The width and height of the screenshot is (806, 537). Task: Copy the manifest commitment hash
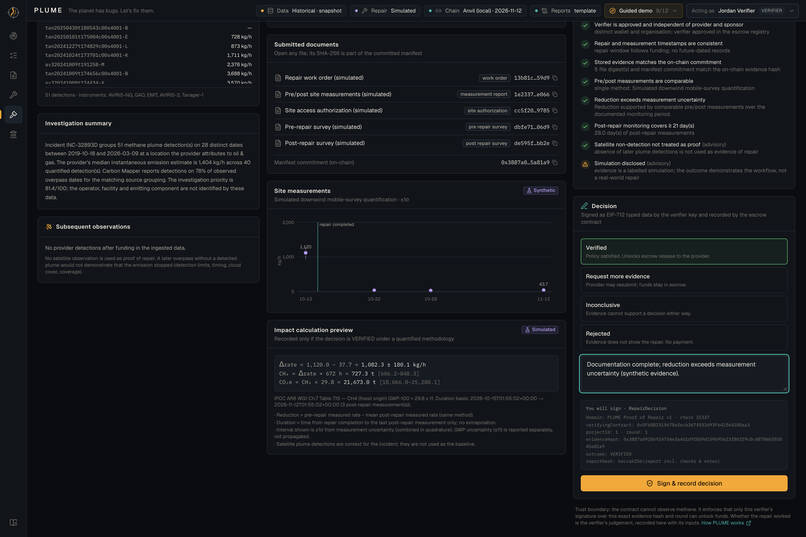tap(555, 163)
